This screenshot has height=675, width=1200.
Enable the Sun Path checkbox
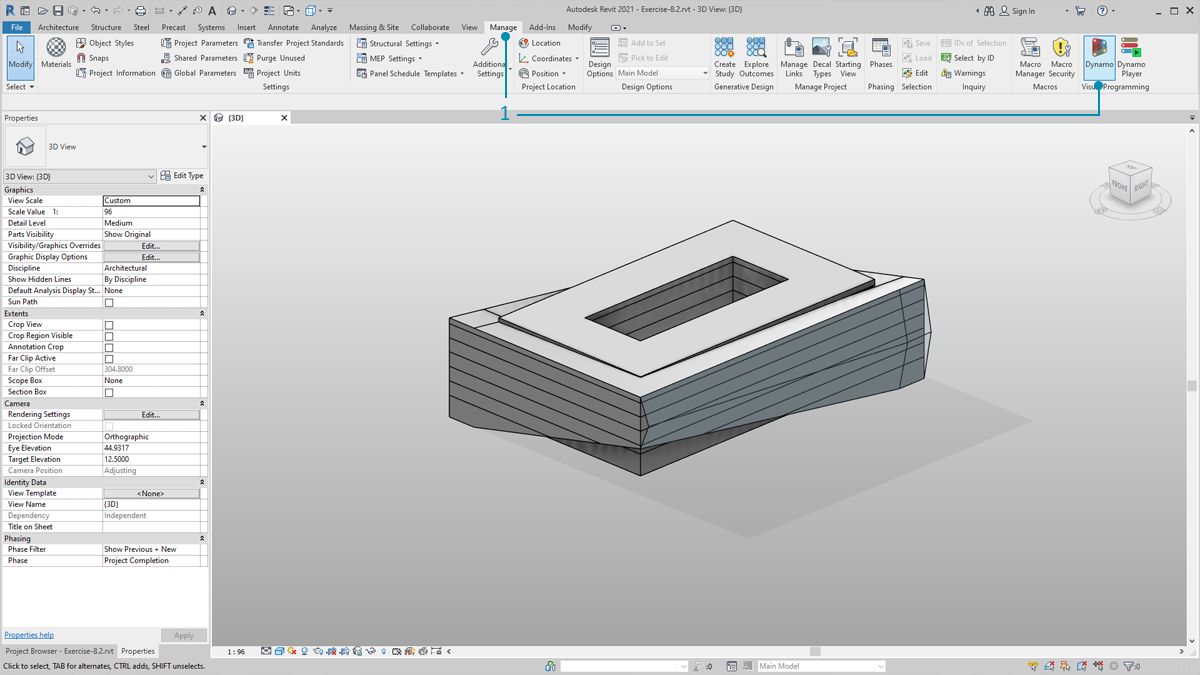pyautogui.click(x=109, y=302)
